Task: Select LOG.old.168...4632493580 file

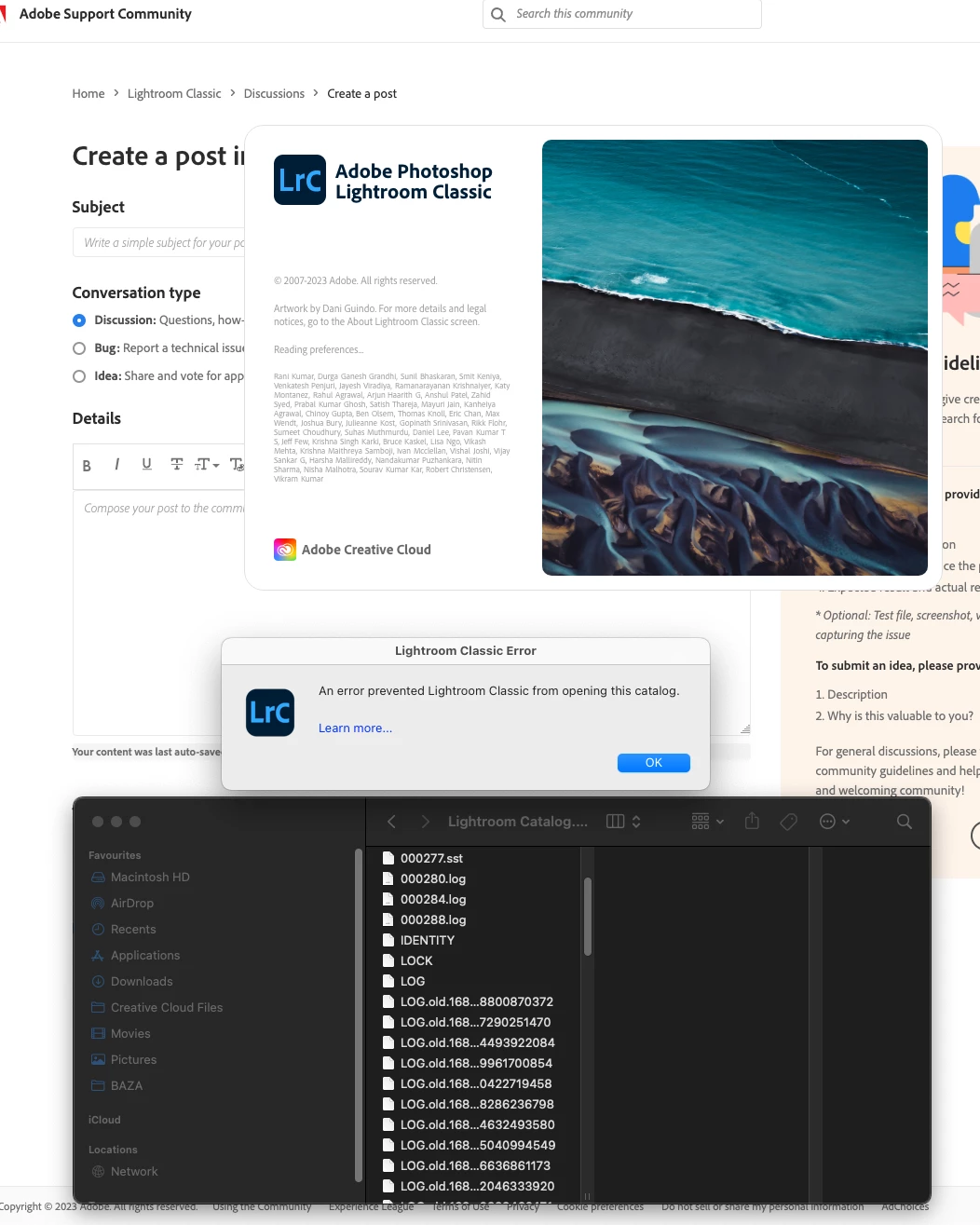Action: pyautogui.click(x=469, y=1124)
